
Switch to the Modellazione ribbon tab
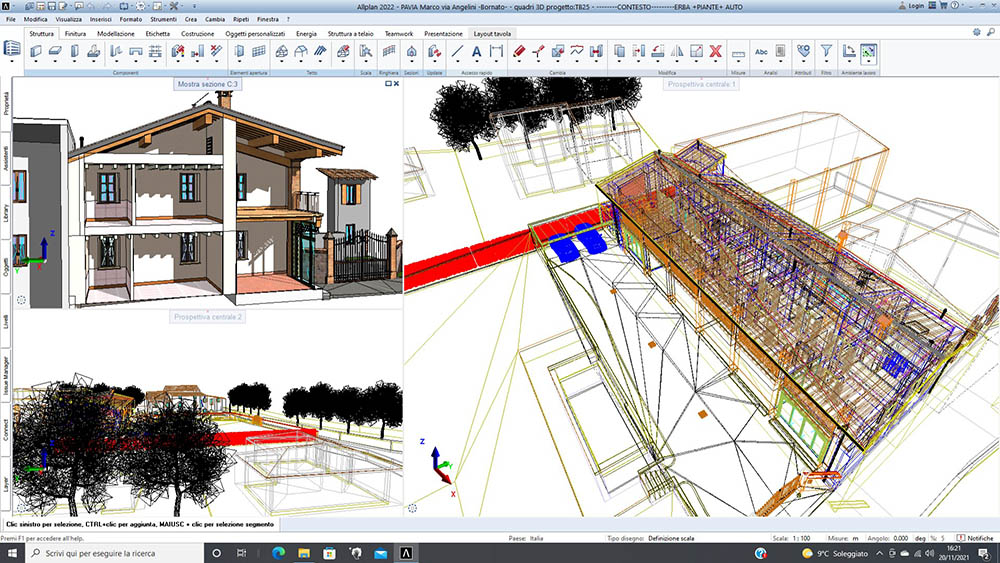116,33
